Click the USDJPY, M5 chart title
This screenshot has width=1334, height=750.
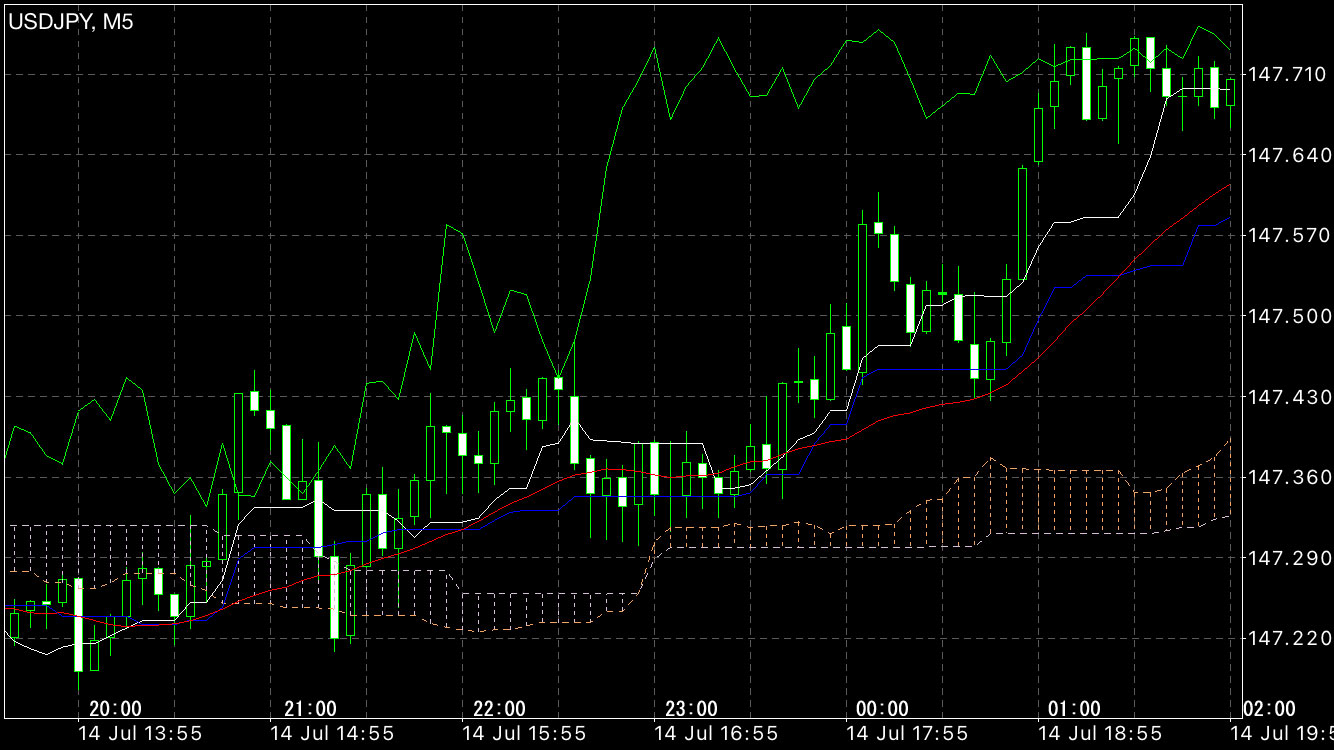(71, 22)
